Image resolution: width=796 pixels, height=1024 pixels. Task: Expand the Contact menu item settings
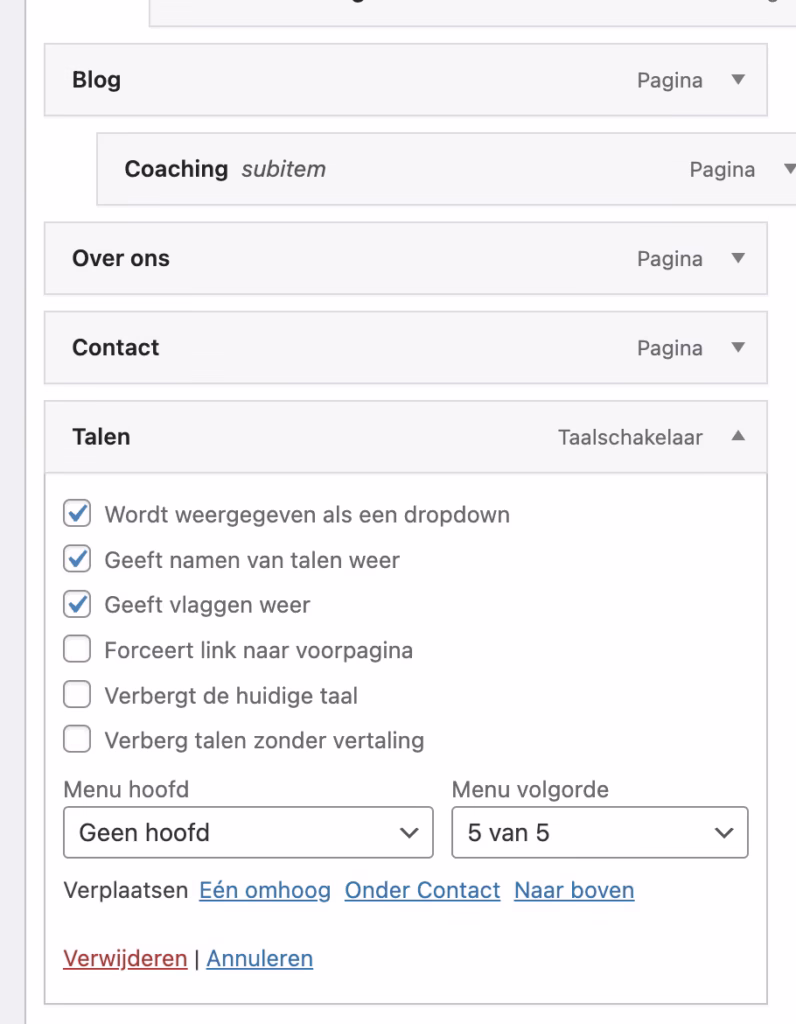pos(737,348)
